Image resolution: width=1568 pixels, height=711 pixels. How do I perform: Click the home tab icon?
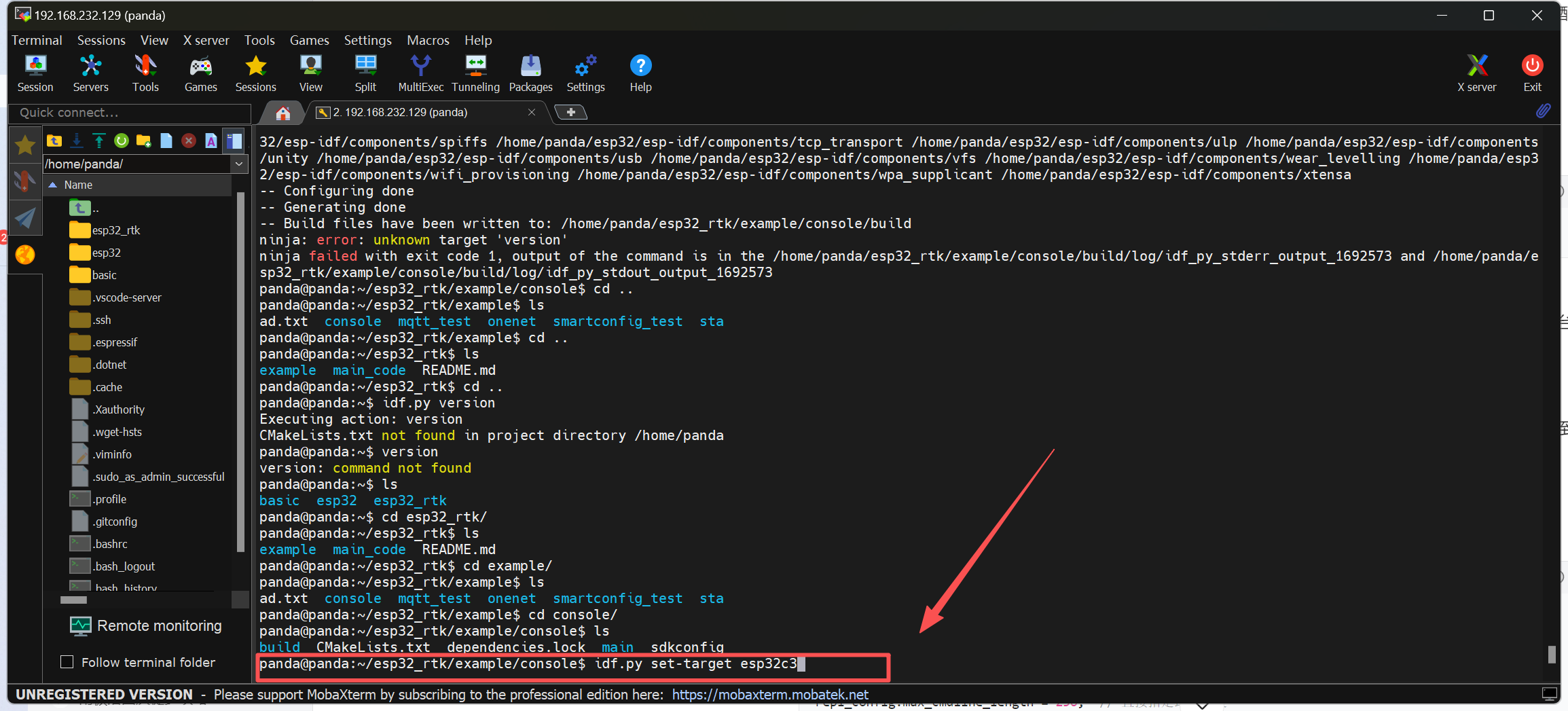(283, 113)
